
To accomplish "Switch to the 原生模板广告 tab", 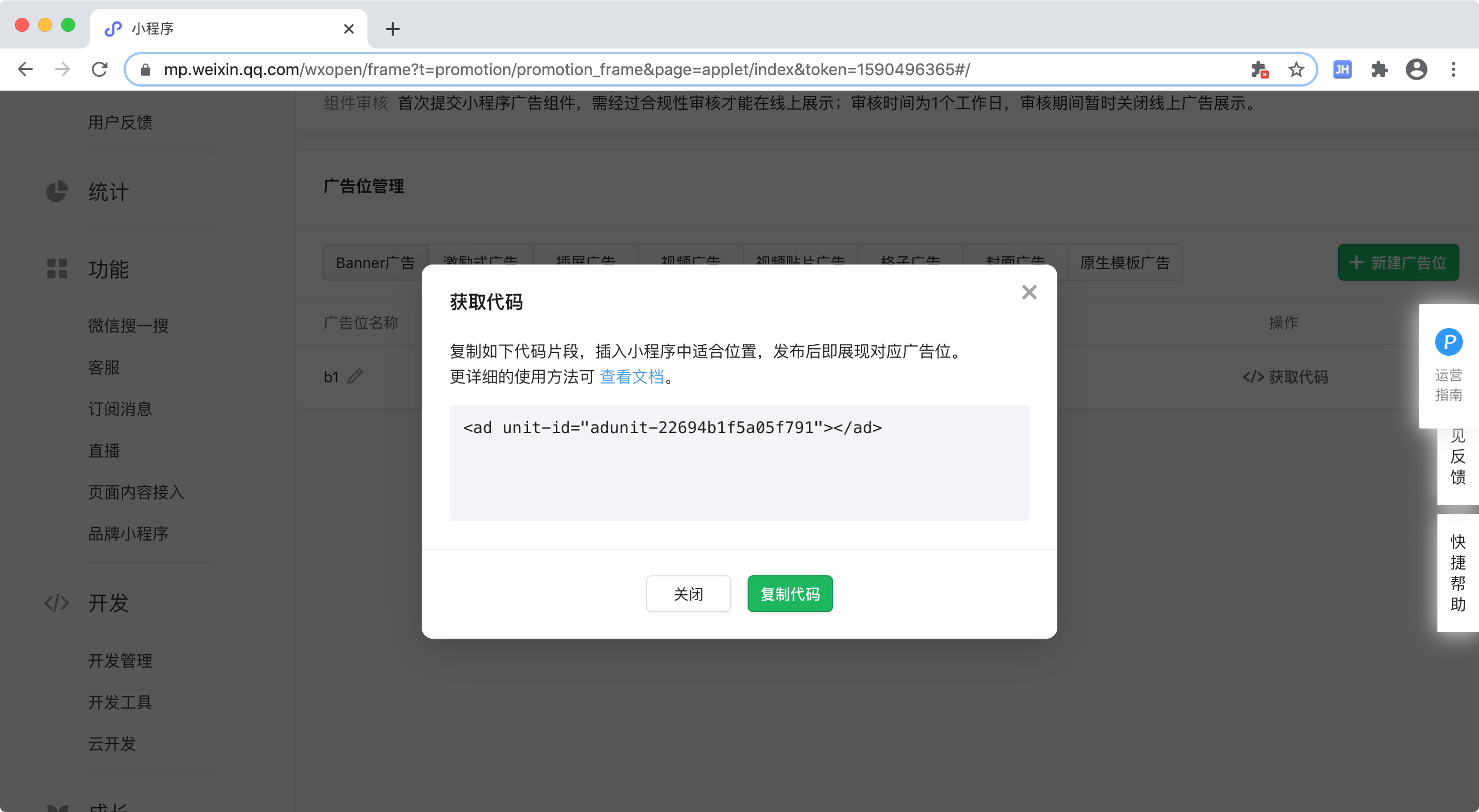I will [x=1124, y=263].
